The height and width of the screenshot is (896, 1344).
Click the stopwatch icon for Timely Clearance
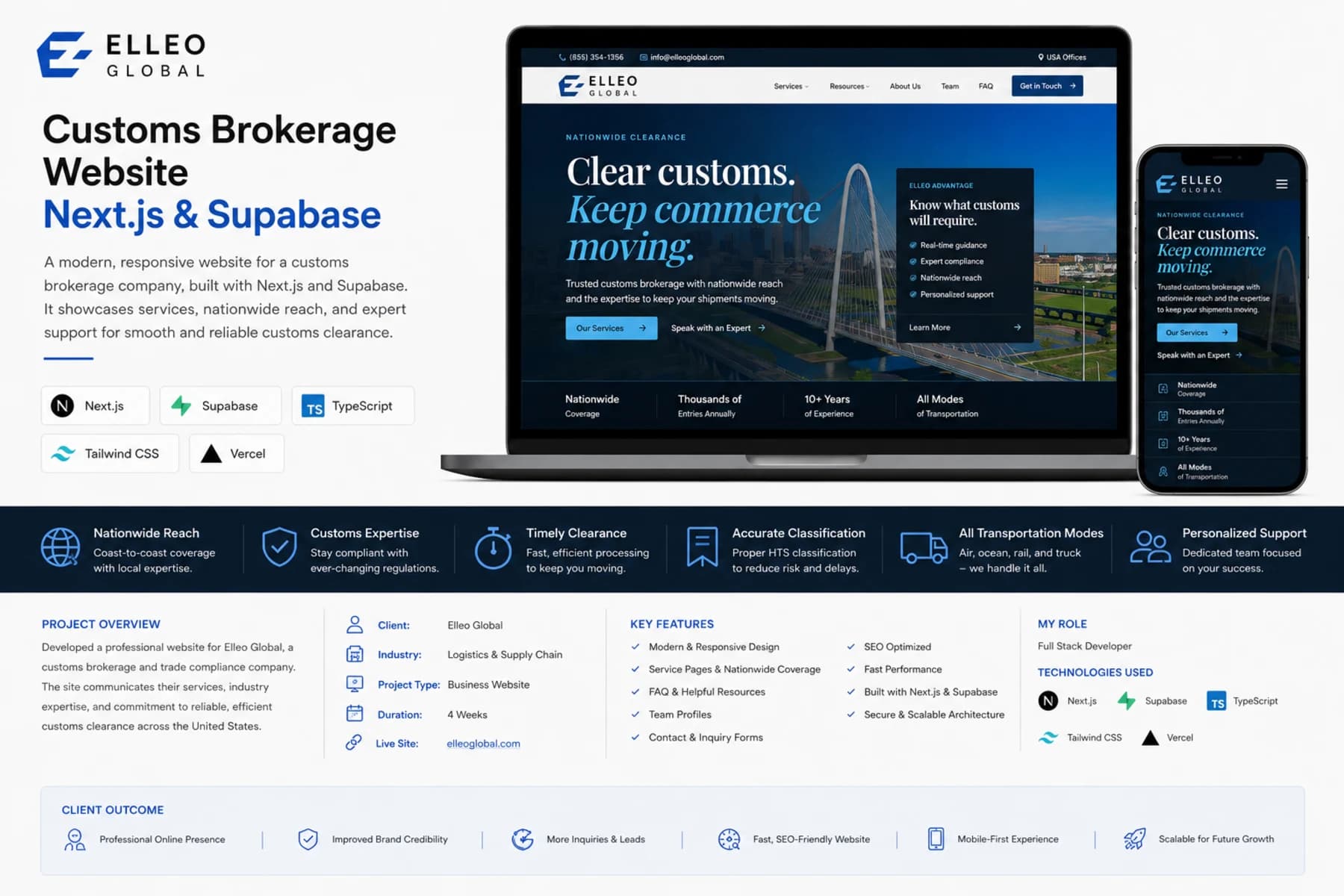tap(493, 548)
